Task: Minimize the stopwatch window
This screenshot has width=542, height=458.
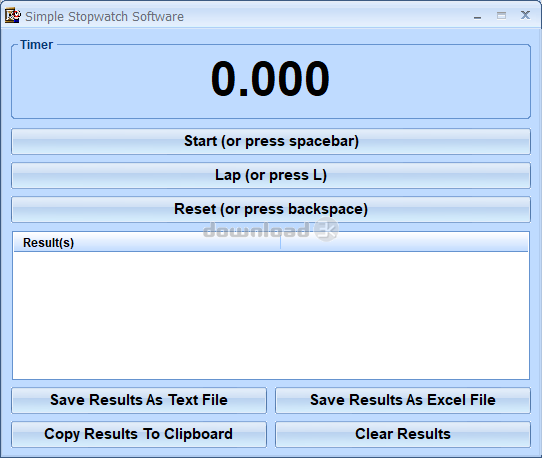Action: (477, 16)
